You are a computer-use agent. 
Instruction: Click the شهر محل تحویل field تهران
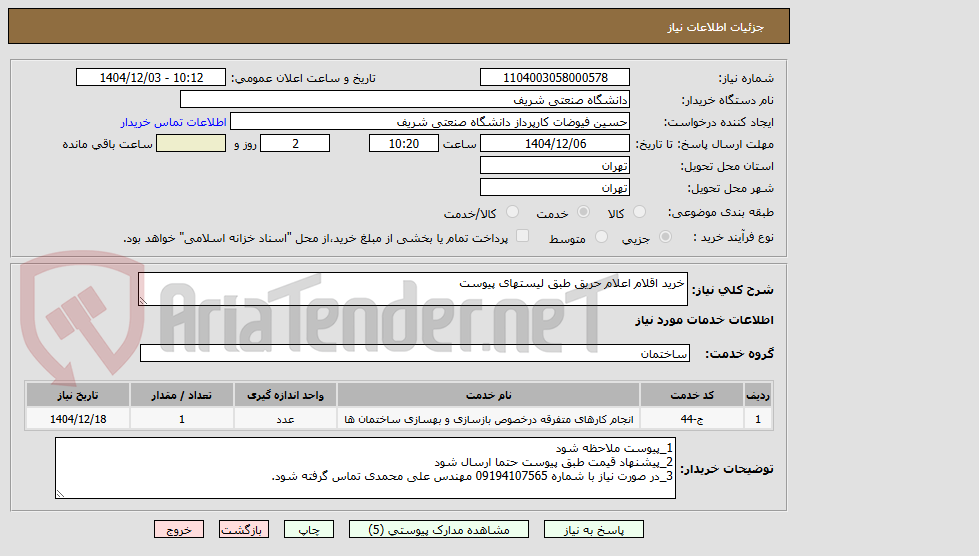tap(554, 187)
